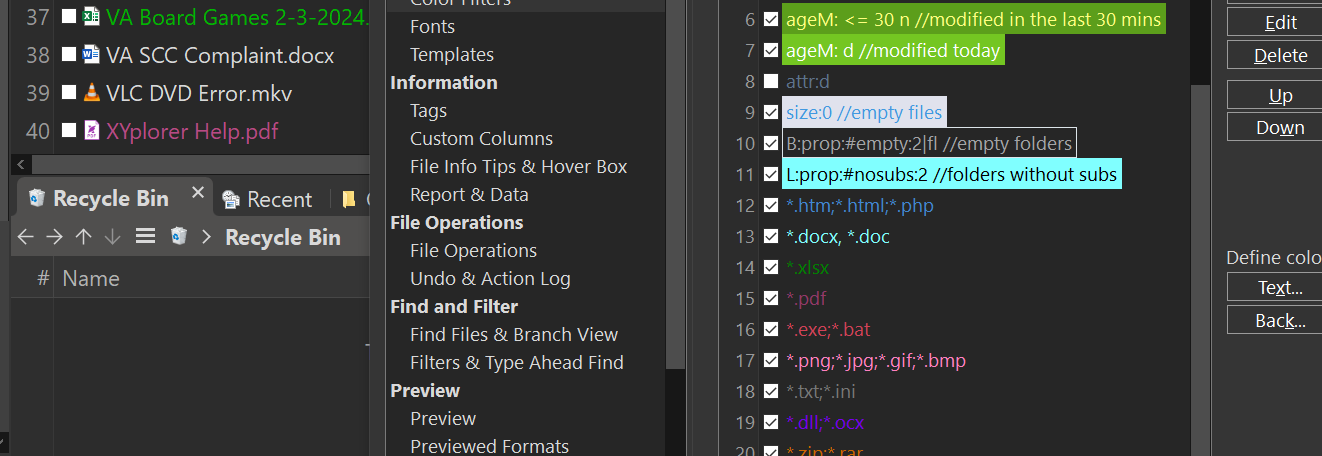Uncheck the *.xlsx filter checkbox
The height and width of the screenshot is (456, 1322).
[771, 268]
